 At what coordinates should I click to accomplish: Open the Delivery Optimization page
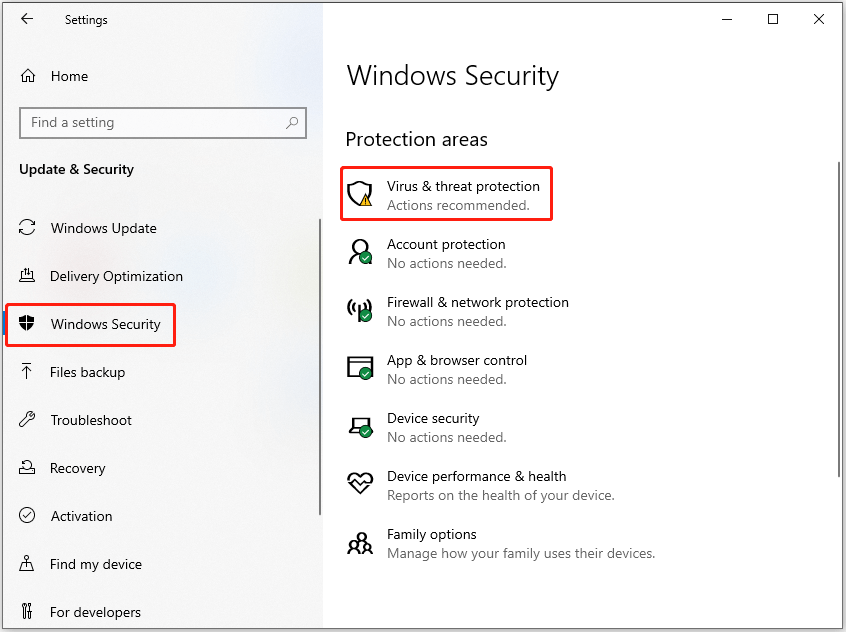pos(113,276)
